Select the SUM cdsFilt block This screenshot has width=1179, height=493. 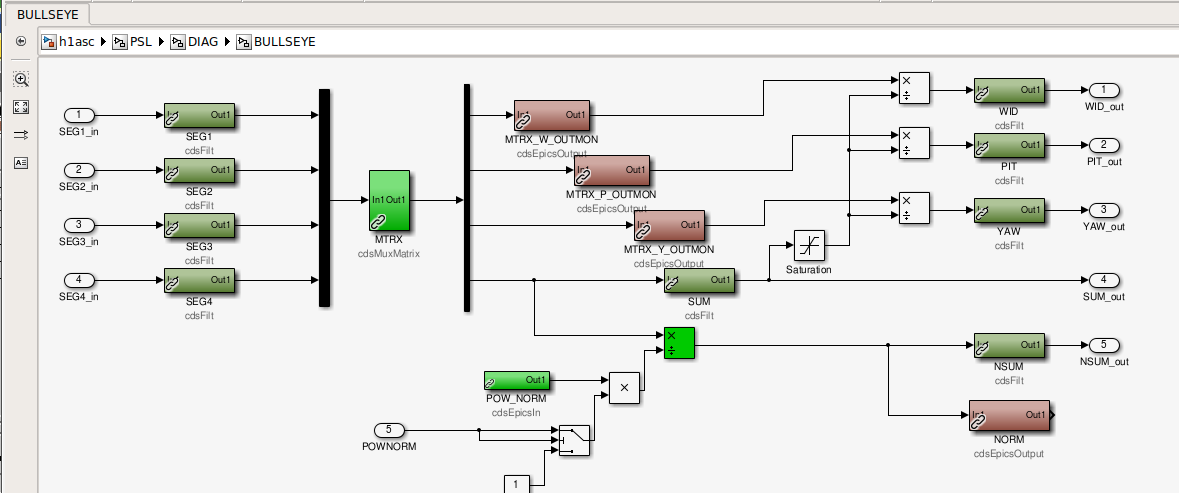pos(699,280)
